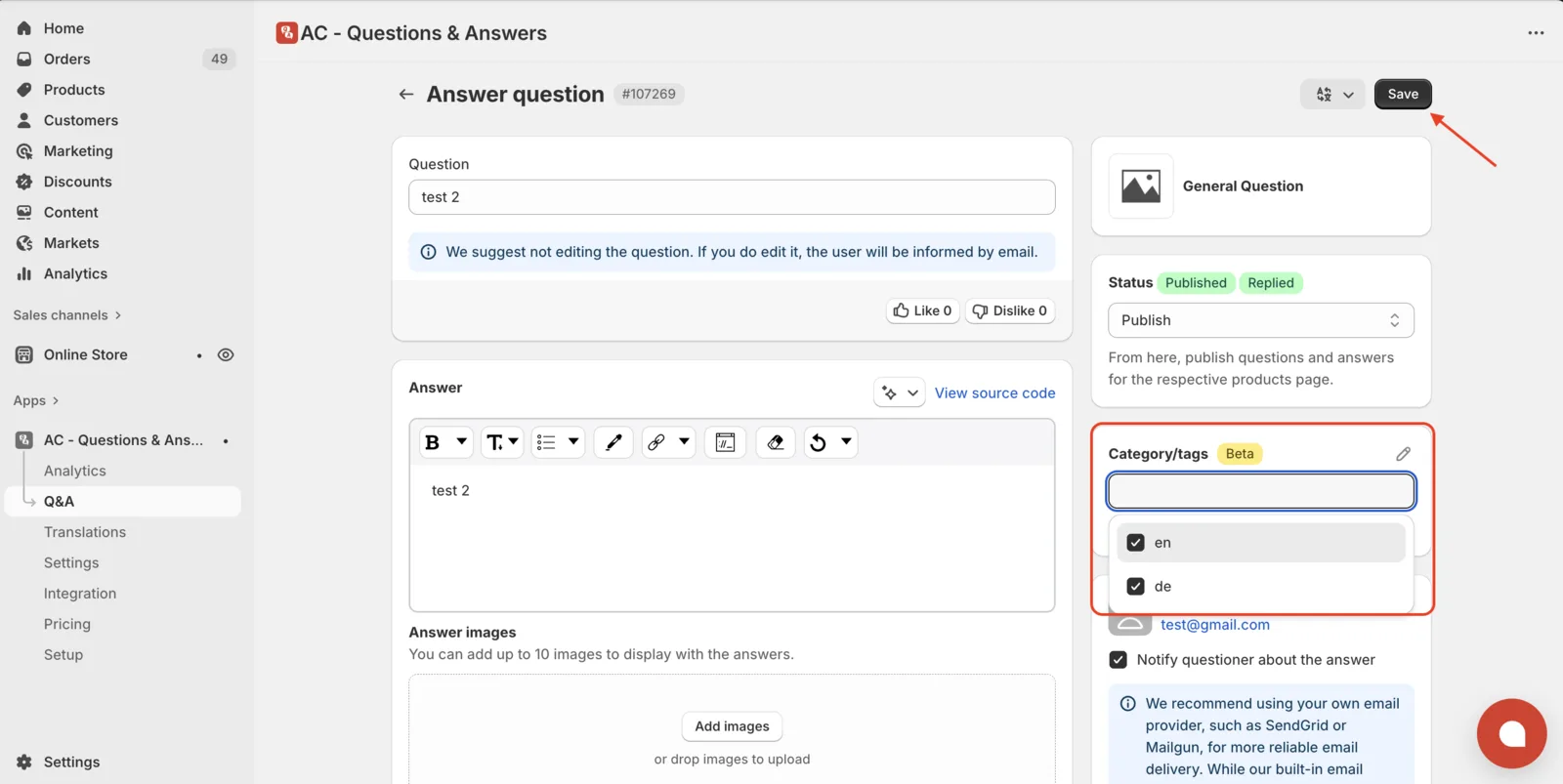View the online store via the eye icon
Screen dimensions: 1563x784
pyautogui.click(x=226, y=354)
